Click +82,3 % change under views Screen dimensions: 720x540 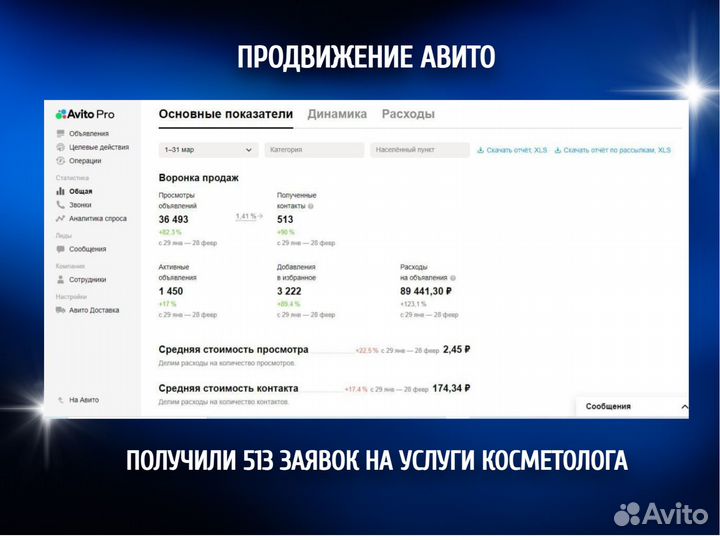coord(170,232)
